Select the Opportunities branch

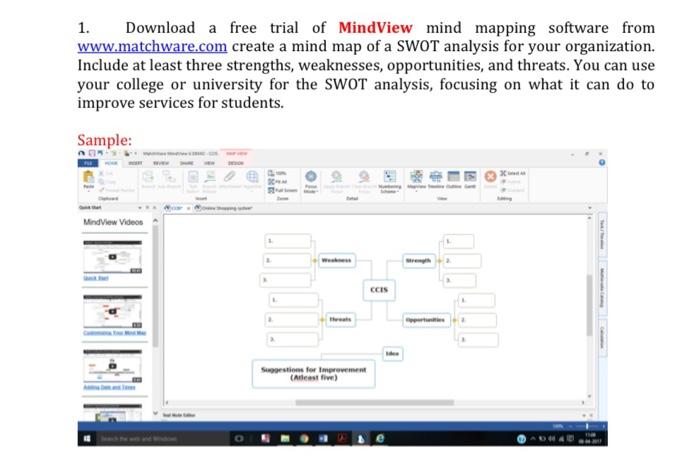pos(425,320)
